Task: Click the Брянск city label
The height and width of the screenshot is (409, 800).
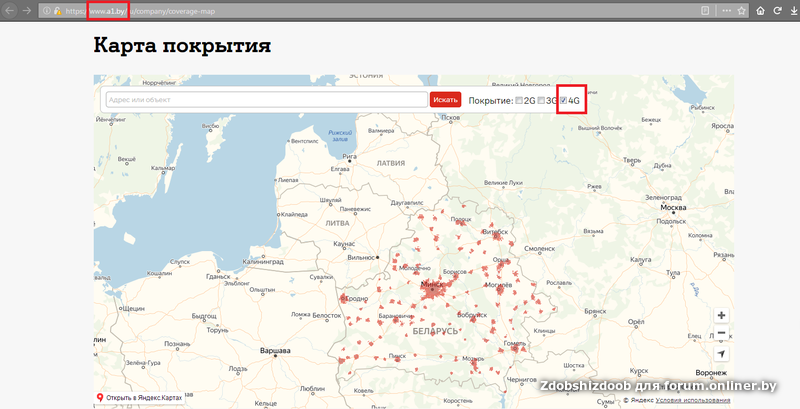Action: click(595, 311)
